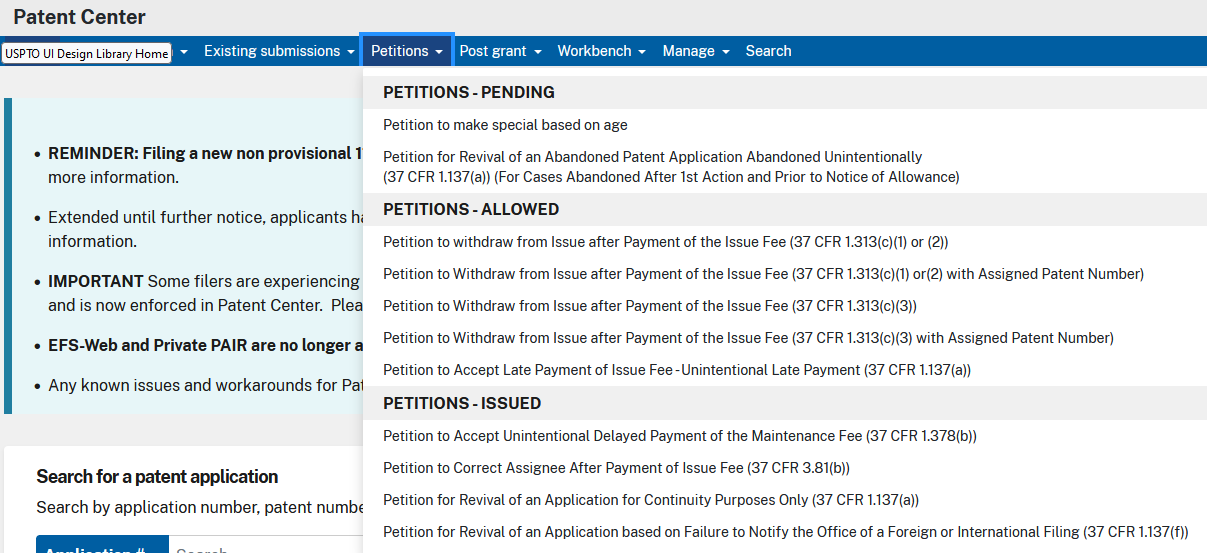The width and height of the screenshot is (1207, 553).
Task: Expand the Post grant dropdown
Action: click(500, 51)
